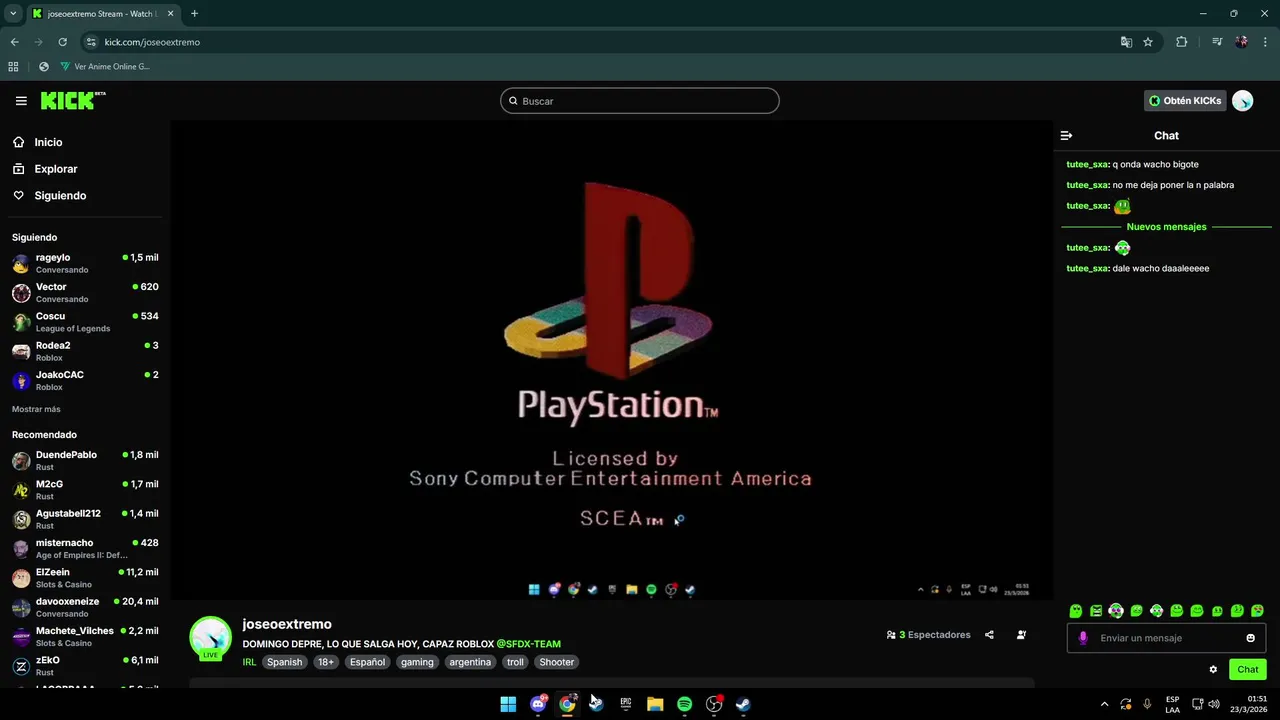This screenshot has height=720, width=1280.
Task: Open Chrome media controls icon
Action: click(1217, 42)
